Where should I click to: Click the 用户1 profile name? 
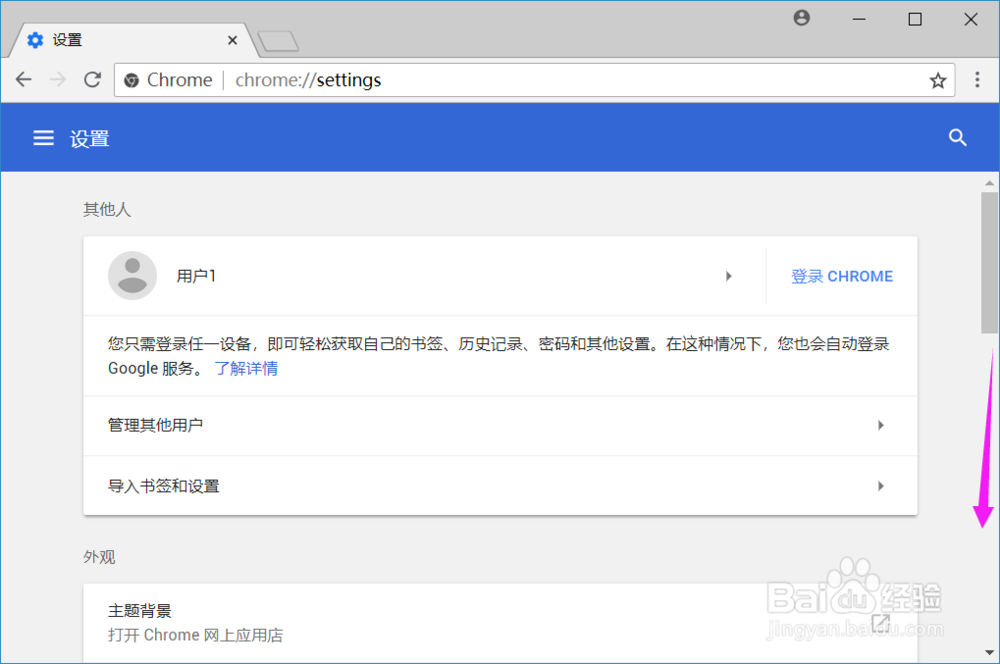point(196,276)
